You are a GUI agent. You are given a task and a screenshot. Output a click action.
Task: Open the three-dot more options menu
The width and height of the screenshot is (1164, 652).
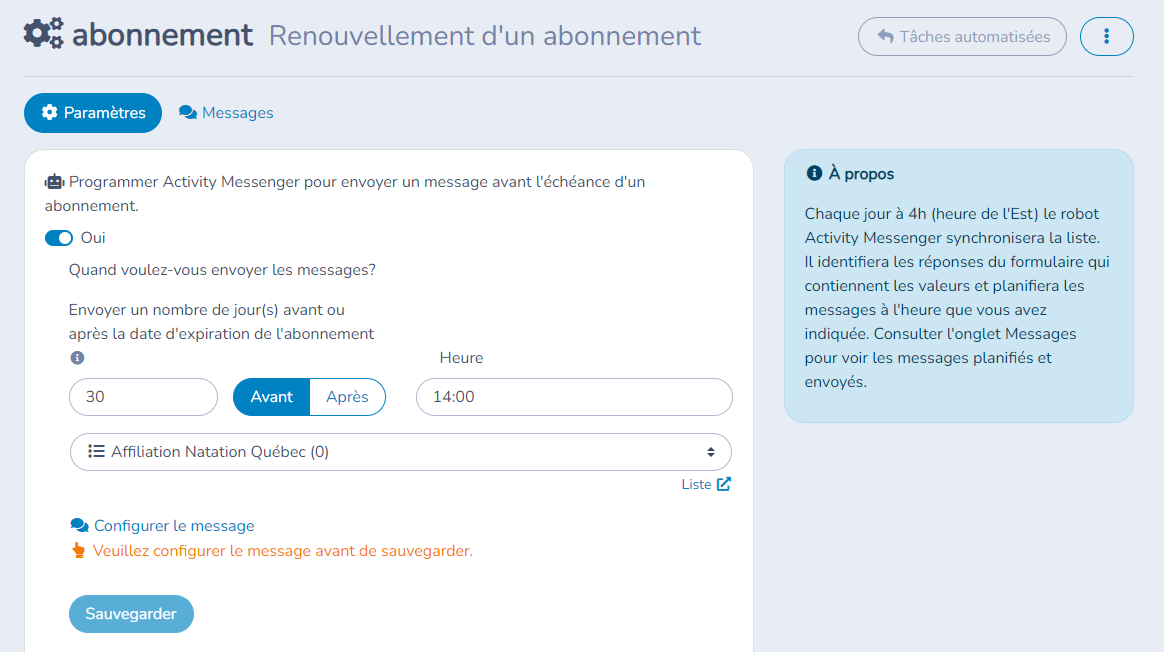point(1106,36)
